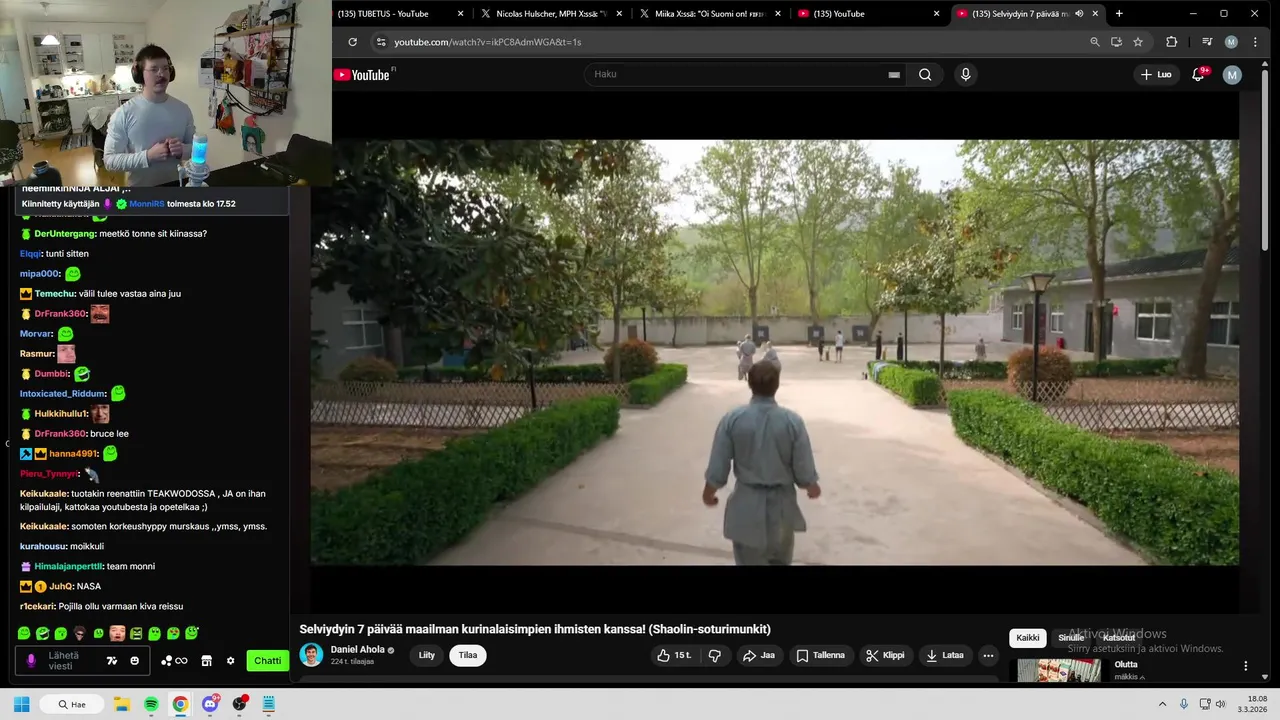The image size is (1280, 720).
Task: Start voice search with microphone
Action: click(965, 75)
